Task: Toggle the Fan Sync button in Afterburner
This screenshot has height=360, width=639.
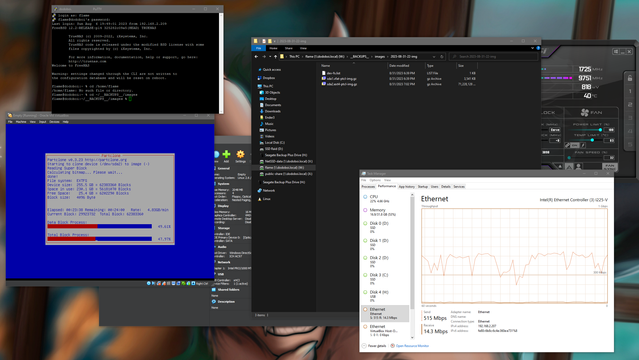Action: pos(610,166)
